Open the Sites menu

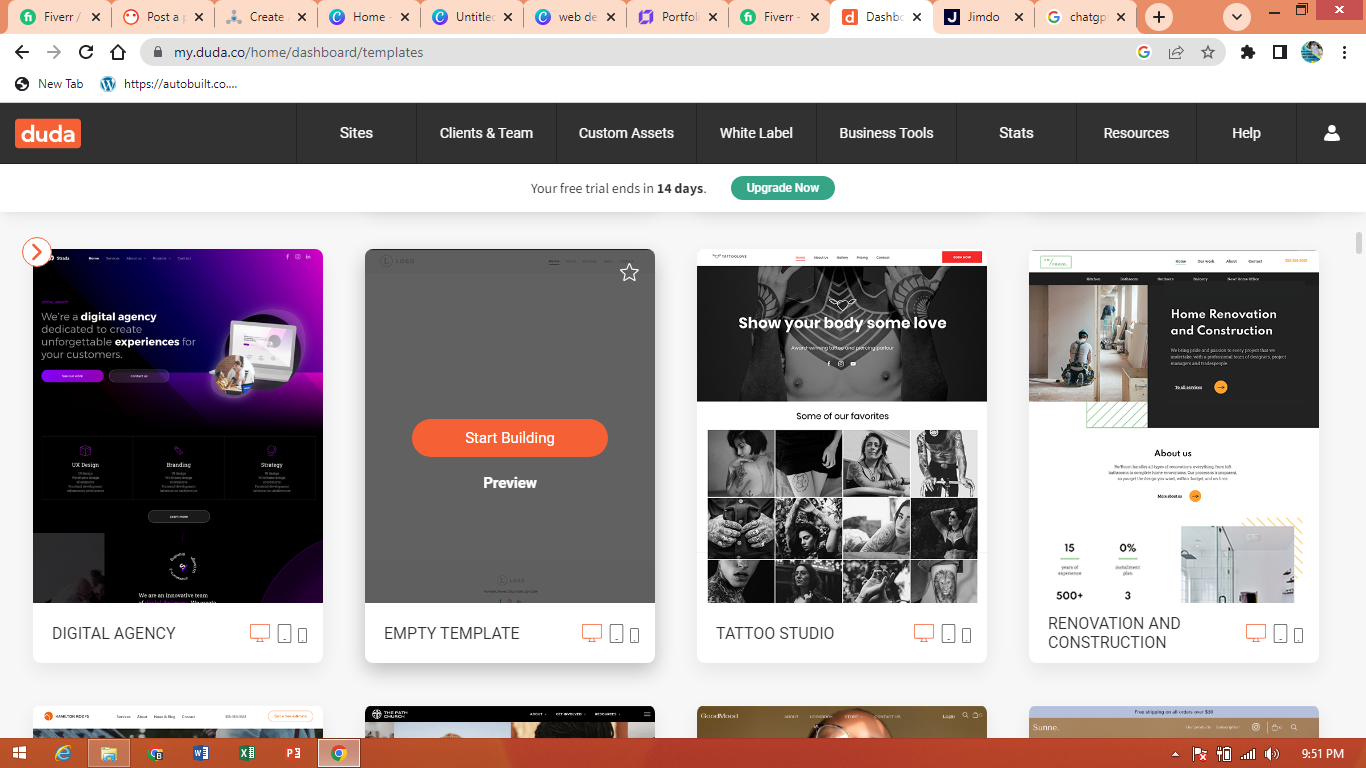tap(356, 133)
